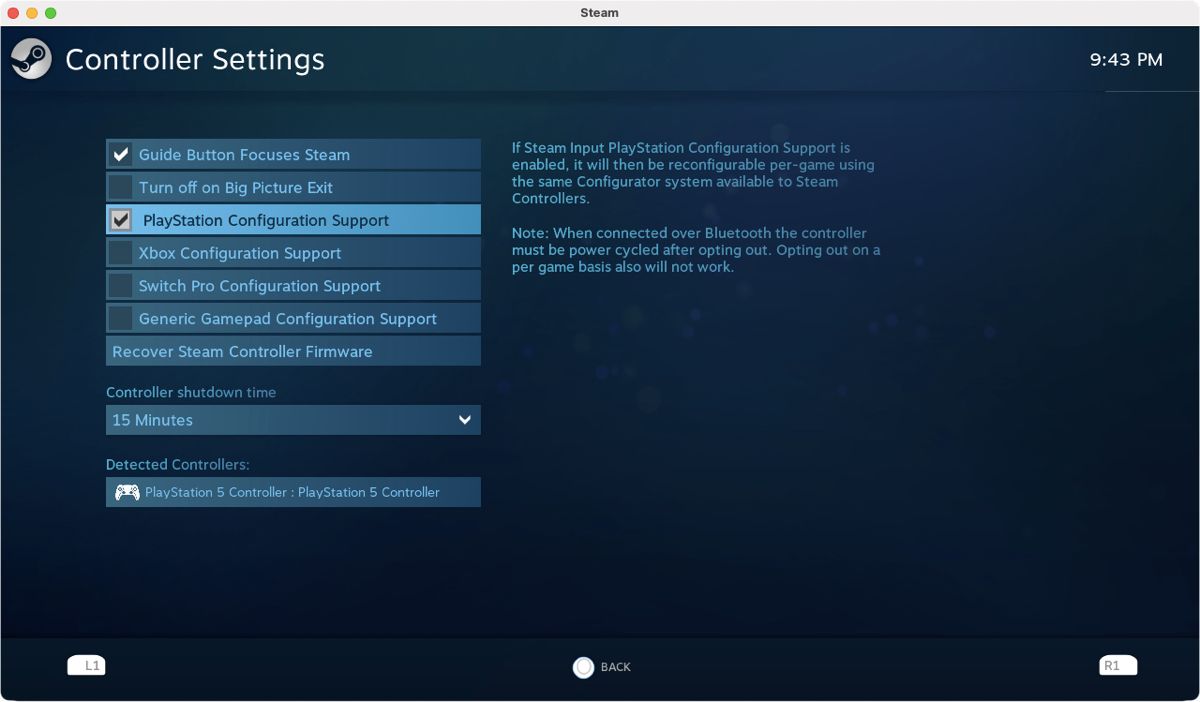The height and width of the screenshot is (702, 1200).
Task: Click the PlayStation Configuration Support description text
Action: tap(693, 173)
